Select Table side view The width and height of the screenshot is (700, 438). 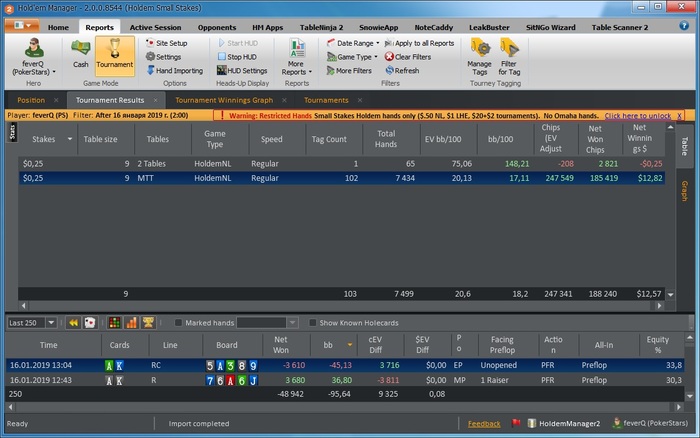(684, 146)
